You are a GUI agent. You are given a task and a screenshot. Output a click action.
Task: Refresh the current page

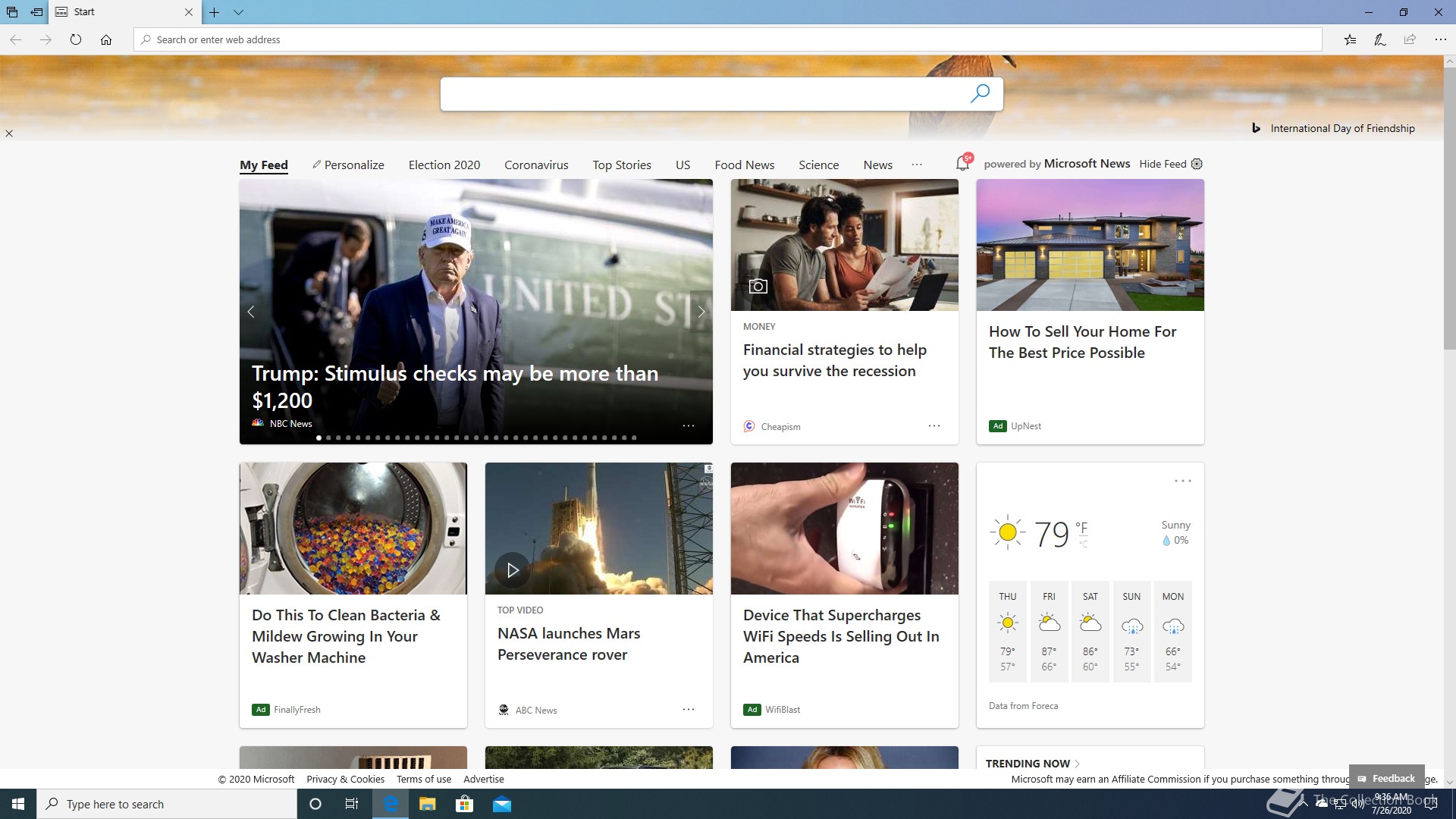coord(76,39)
